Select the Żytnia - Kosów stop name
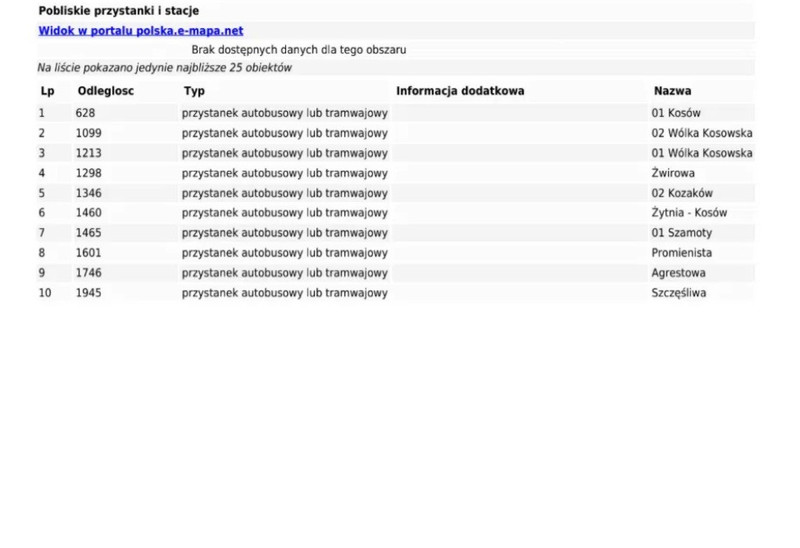 point(689,213)
